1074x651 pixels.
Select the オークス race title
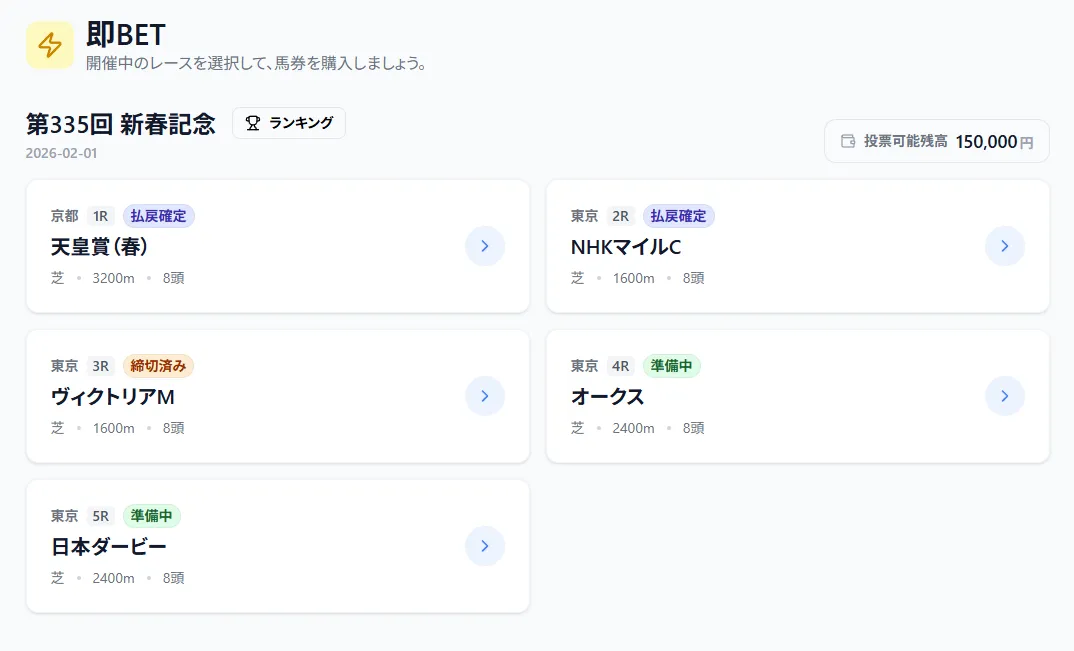608,396
